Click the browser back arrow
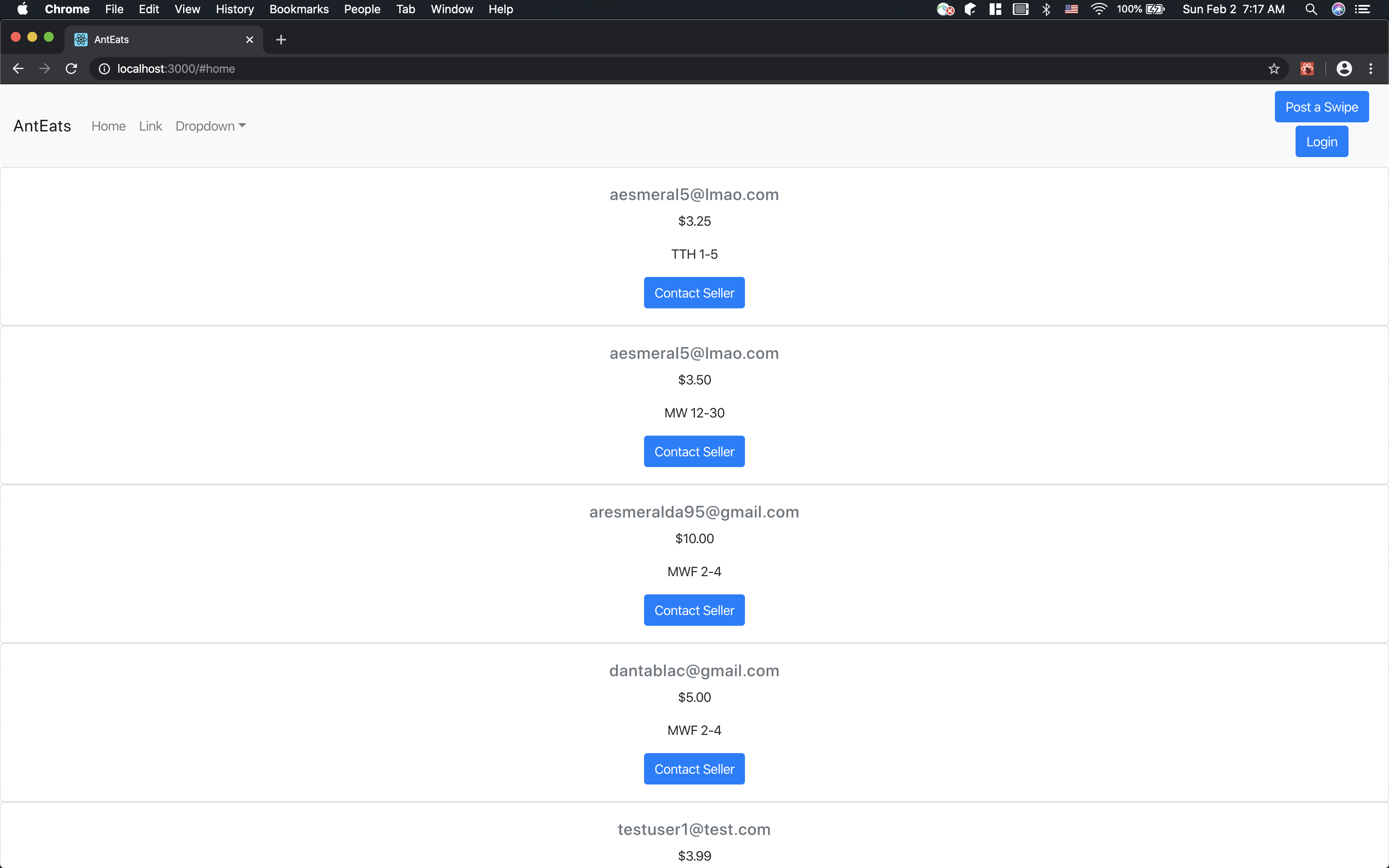This screenshot has width=1389, height=868. pyautogui.click(x=18, y=69)
